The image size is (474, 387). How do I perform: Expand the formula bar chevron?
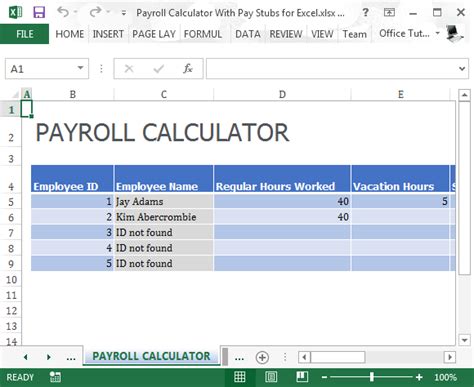(462, 69)
